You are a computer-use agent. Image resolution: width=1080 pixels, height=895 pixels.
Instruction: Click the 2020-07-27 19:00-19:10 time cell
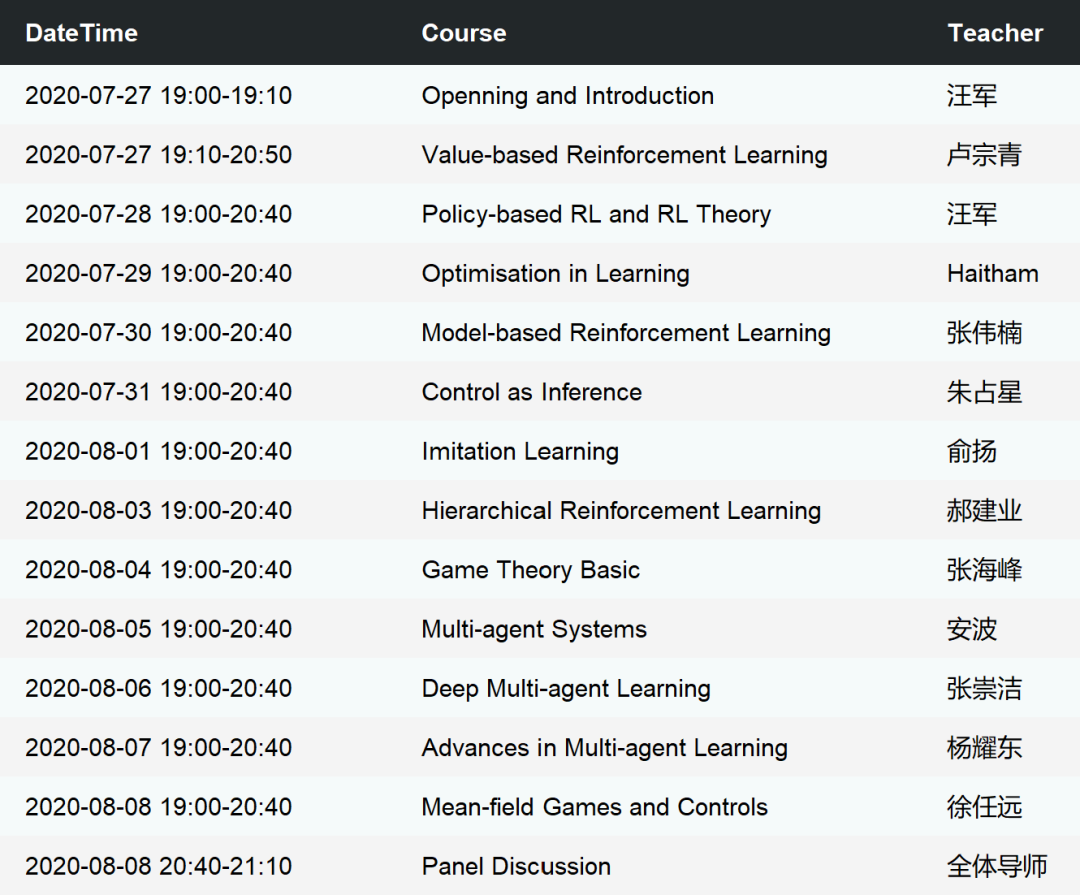click(158, 96)
